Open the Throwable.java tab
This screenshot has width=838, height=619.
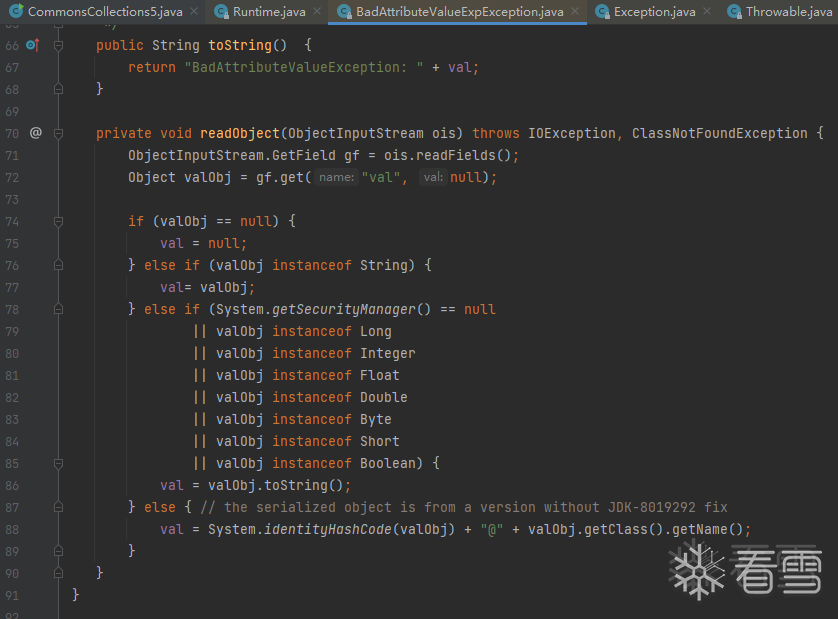coord(788,11)
